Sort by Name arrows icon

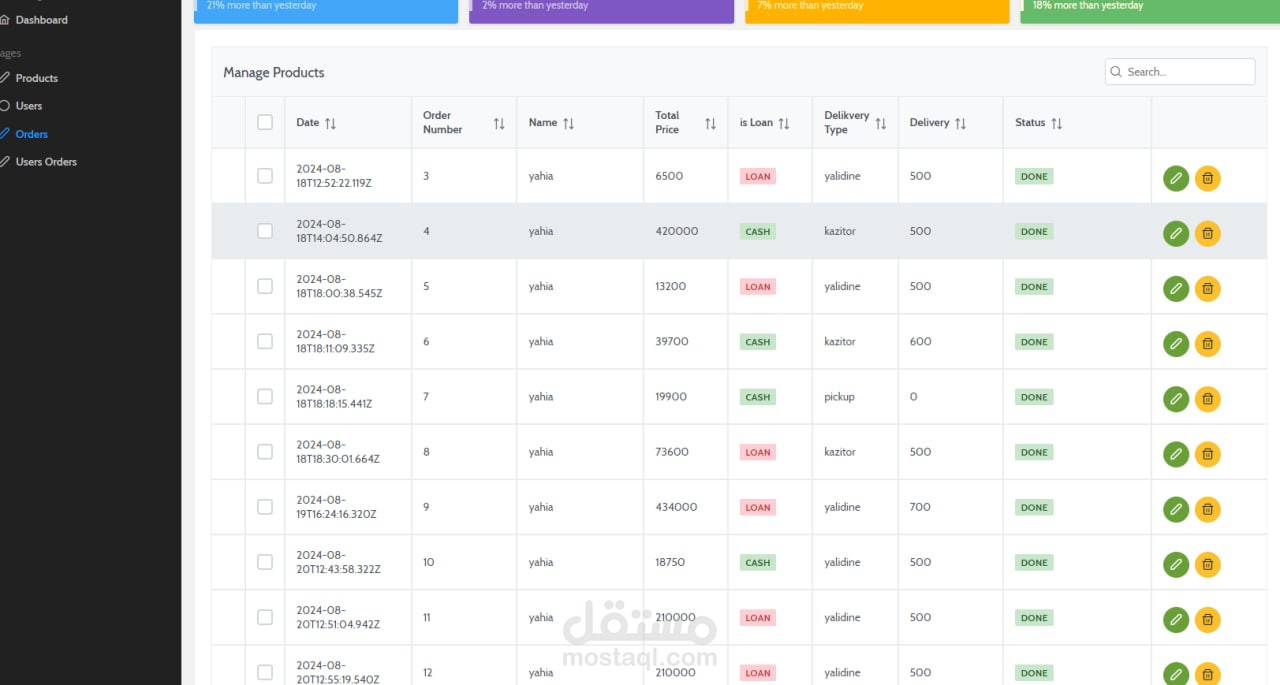tap(569, 123)
